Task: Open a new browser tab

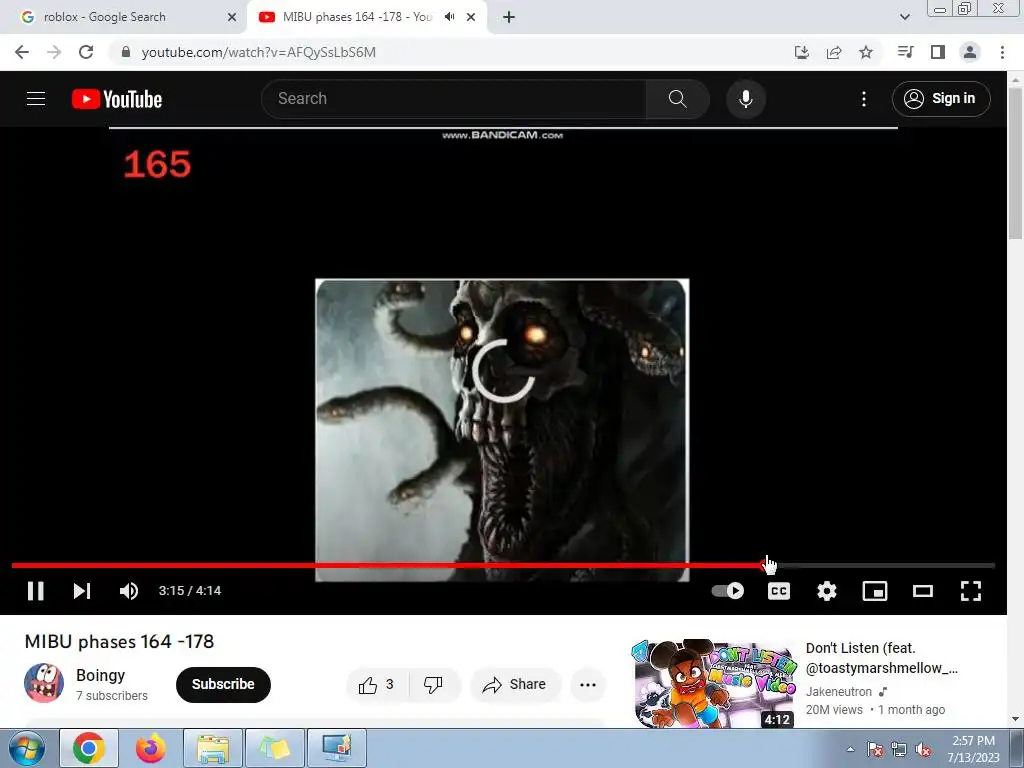Action: click(x=509, y=17)
